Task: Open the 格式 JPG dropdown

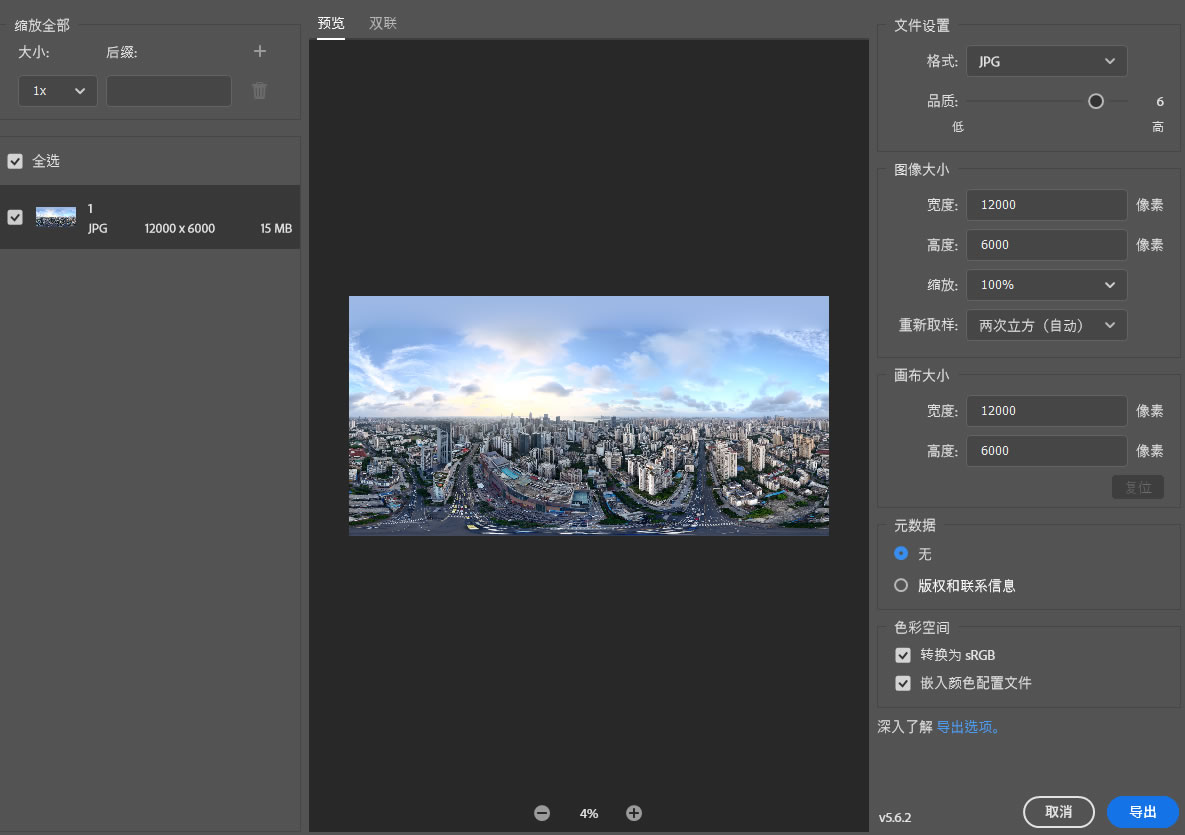Action: (1047, 61)
